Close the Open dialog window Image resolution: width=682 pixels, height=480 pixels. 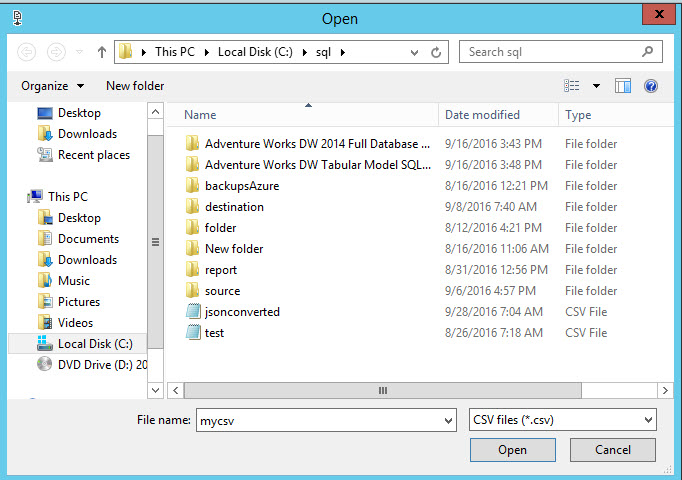pos(659,14)
